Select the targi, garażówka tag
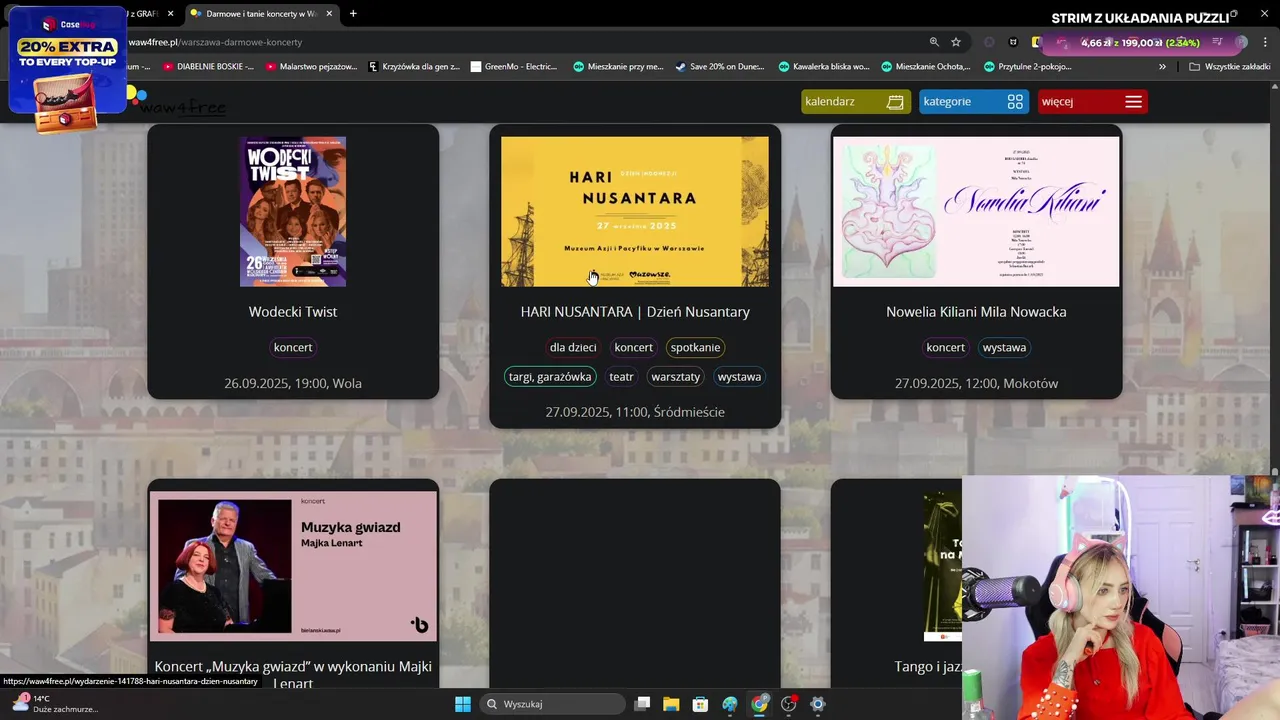The image size is (1280, 720). click(550, 377)
